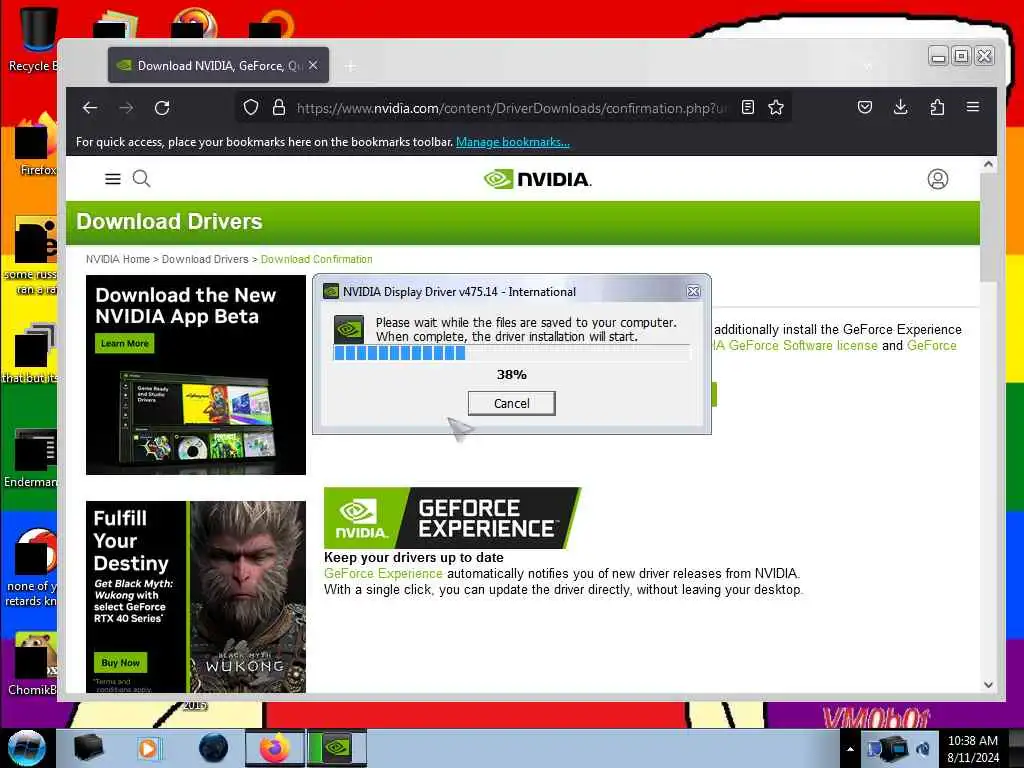Open a new tab with plus button
The image size is (1024, 768).
[351, 66]
